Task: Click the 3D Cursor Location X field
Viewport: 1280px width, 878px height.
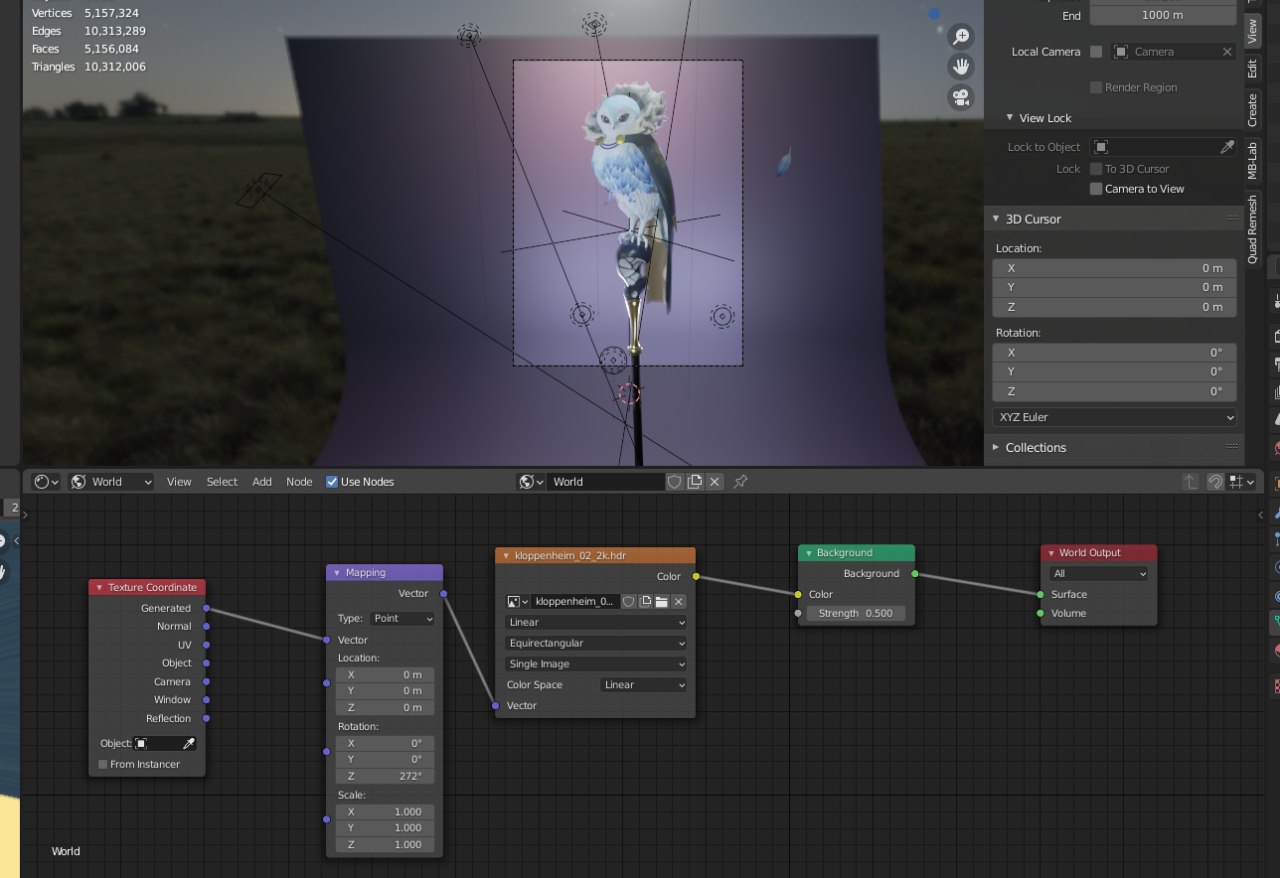Action: [x=1114, y=268]
